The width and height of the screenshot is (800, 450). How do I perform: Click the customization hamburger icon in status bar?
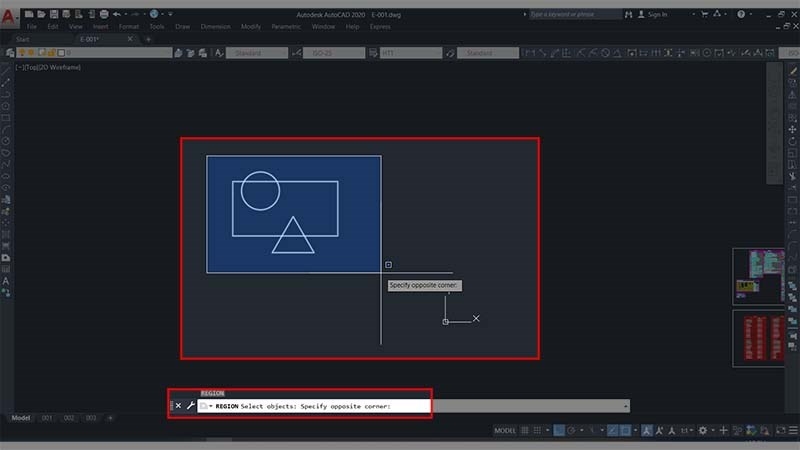click(x=793, y=431)
